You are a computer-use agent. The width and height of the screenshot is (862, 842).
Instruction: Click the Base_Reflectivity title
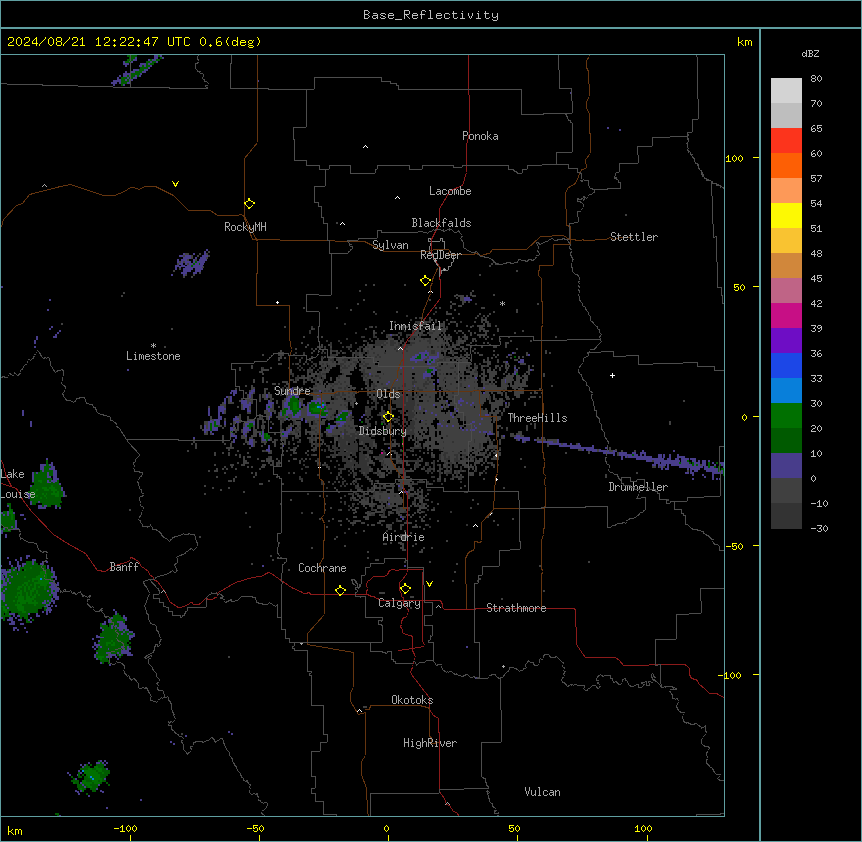431,15
